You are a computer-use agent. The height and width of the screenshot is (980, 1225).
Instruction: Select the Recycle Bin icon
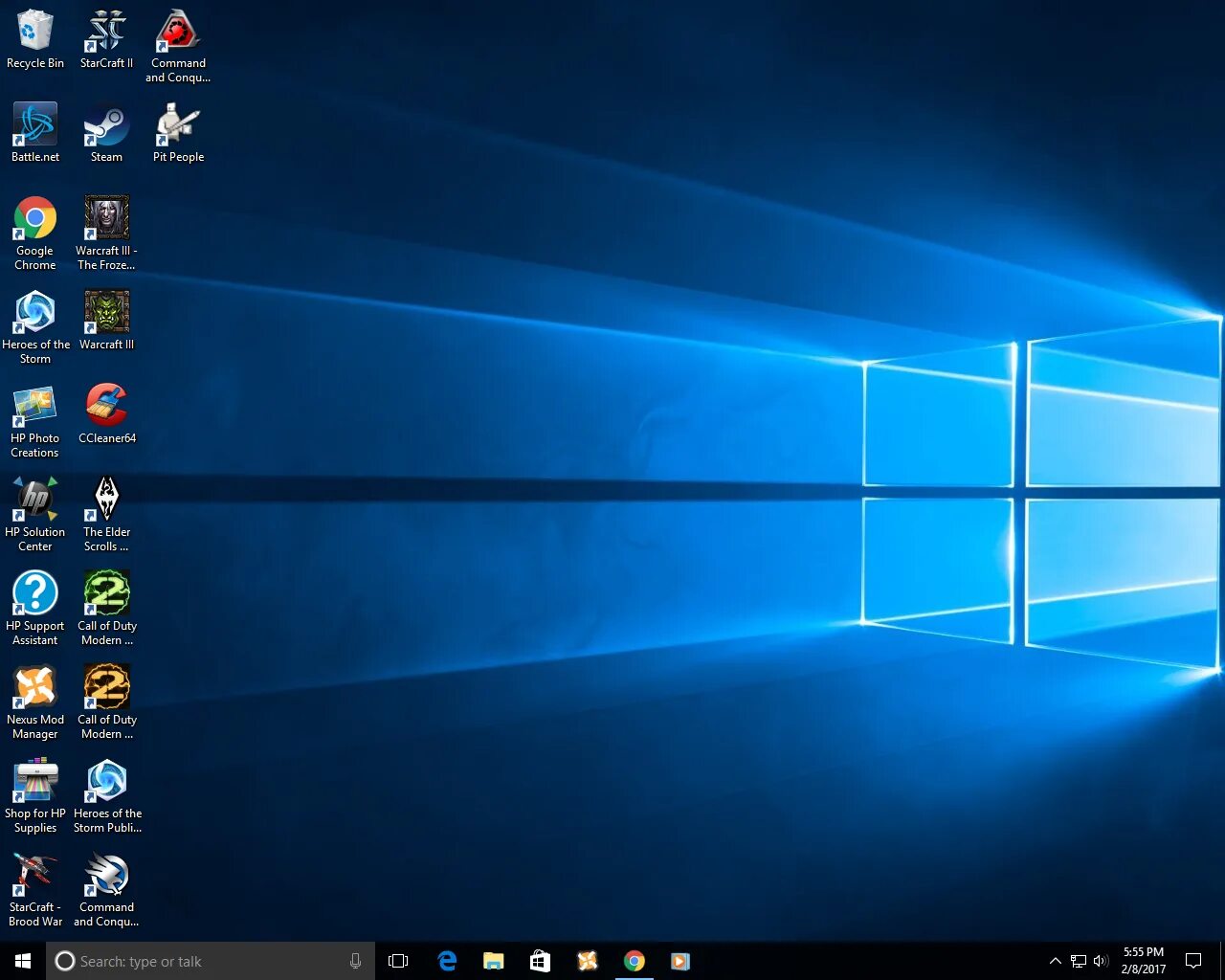35,39
